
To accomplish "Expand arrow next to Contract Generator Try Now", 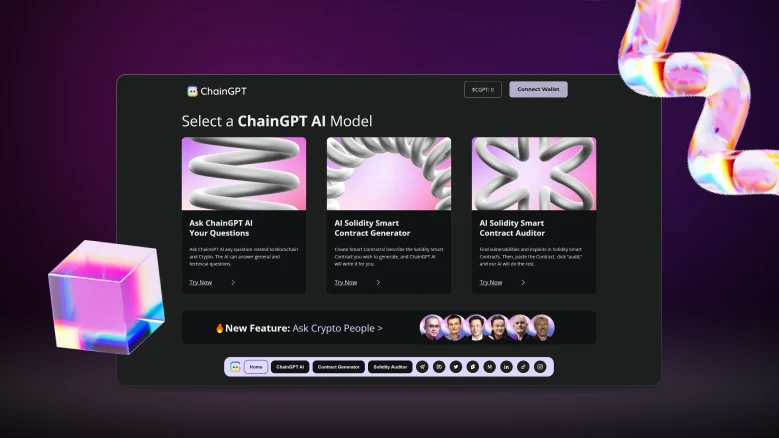I will point(378,283).
